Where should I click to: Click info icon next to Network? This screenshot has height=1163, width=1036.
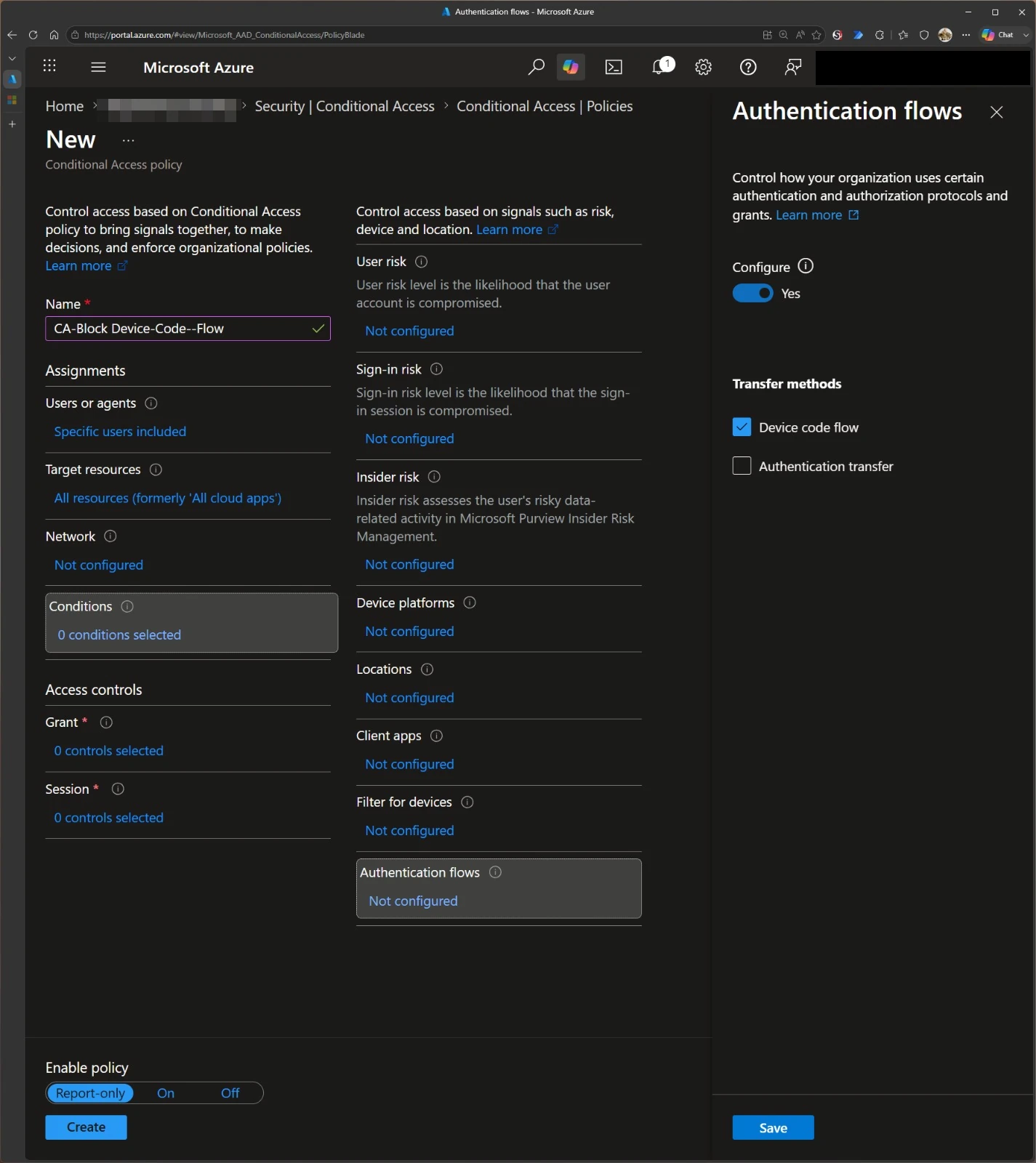coord(111,536)
